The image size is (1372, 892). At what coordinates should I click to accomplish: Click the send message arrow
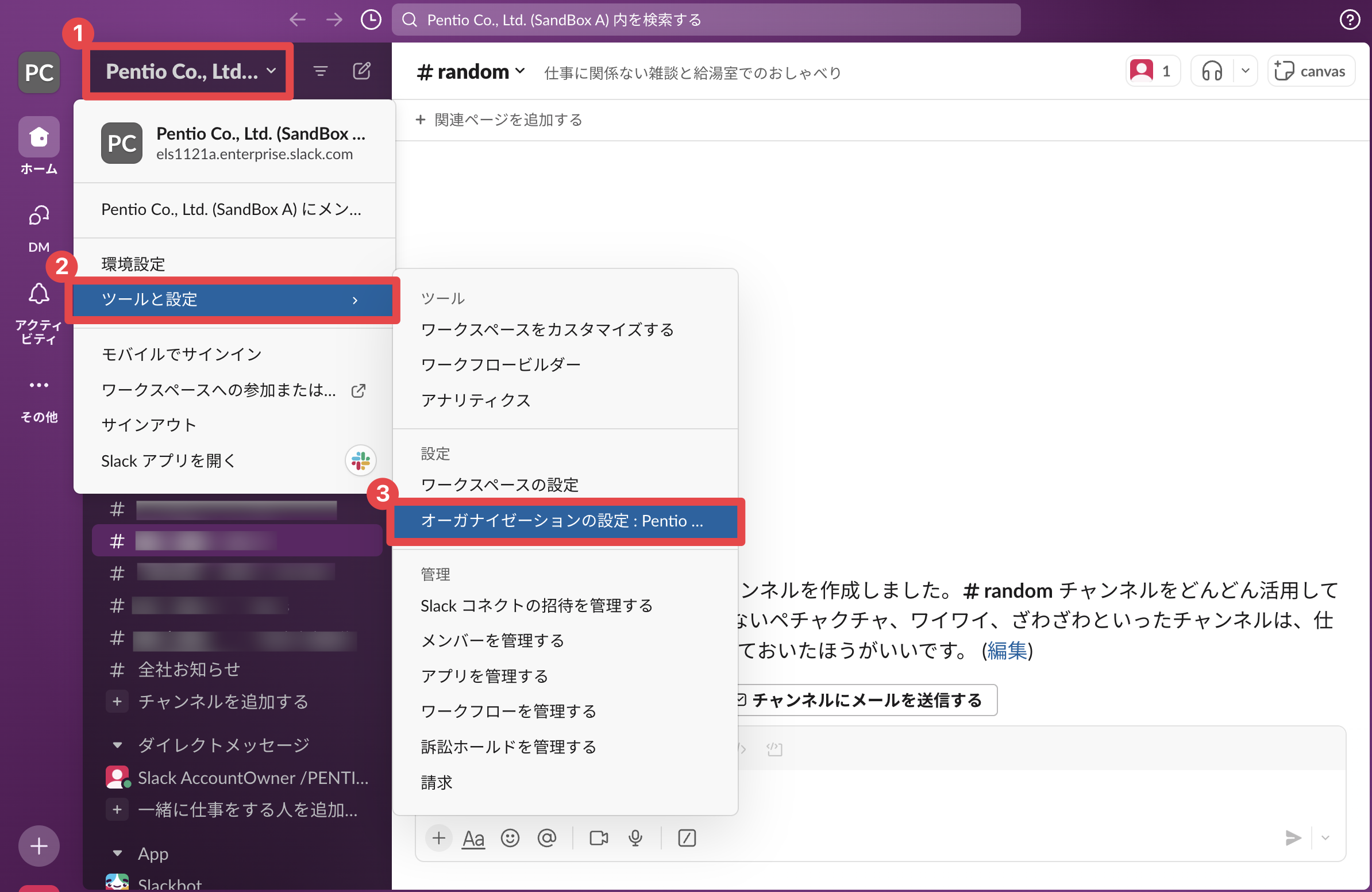(1293, 838)
